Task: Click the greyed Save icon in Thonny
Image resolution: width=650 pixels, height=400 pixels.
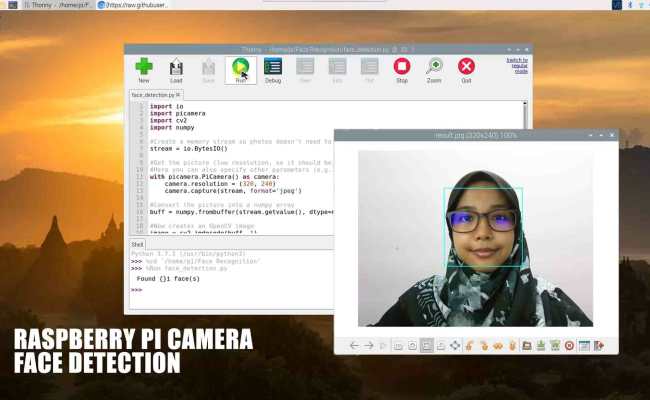Action: coord(209,70)
